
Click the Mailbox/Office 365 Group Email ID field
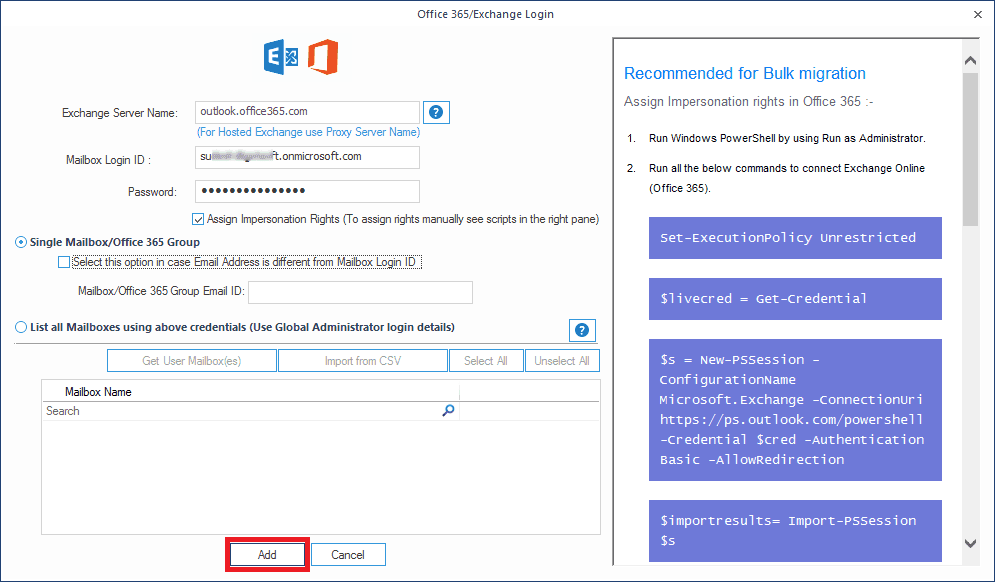[x=360, y=292]
